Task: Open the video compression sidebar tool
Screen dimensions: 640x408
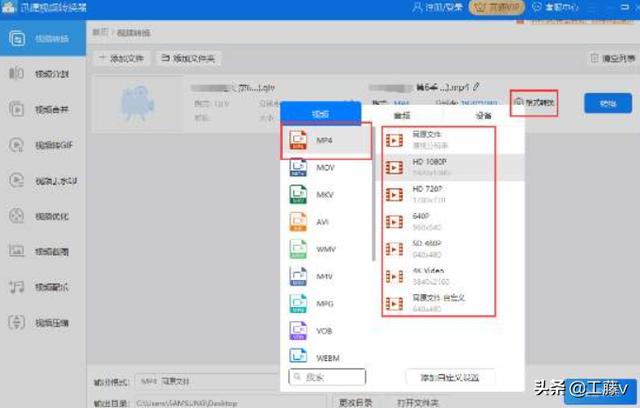Action: (43, 322)
